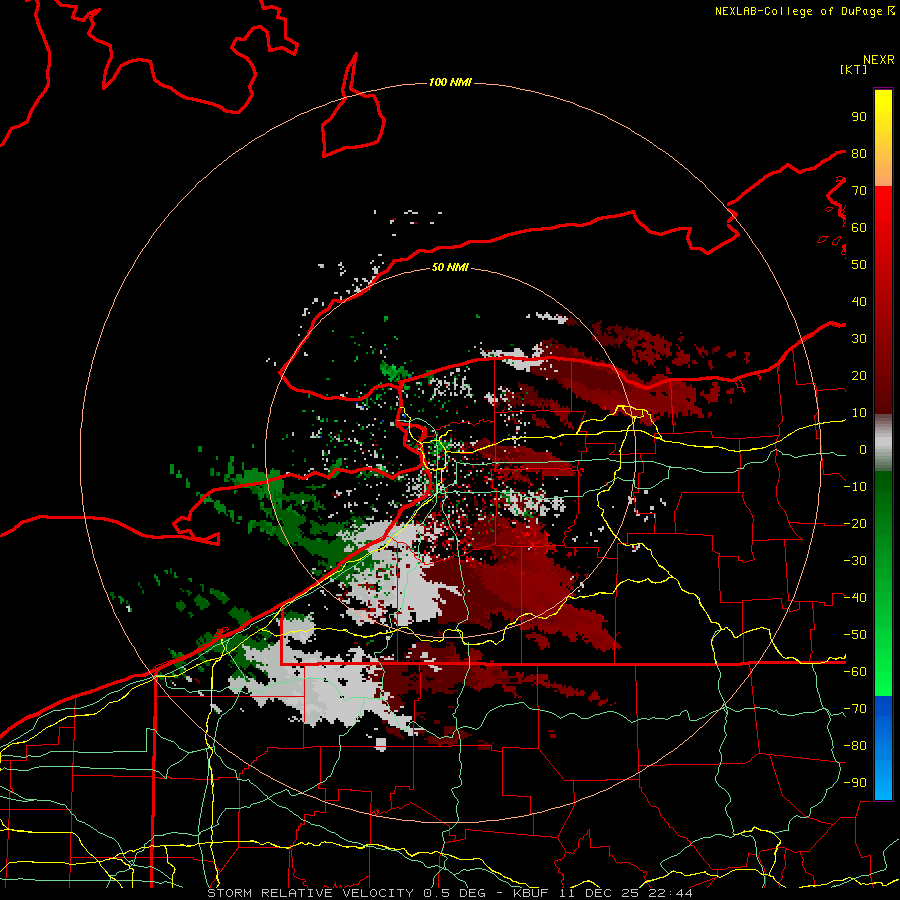Click the 20 value on velocity scale
The width and height of the screenshot is (900, 900).
(859, 376)
